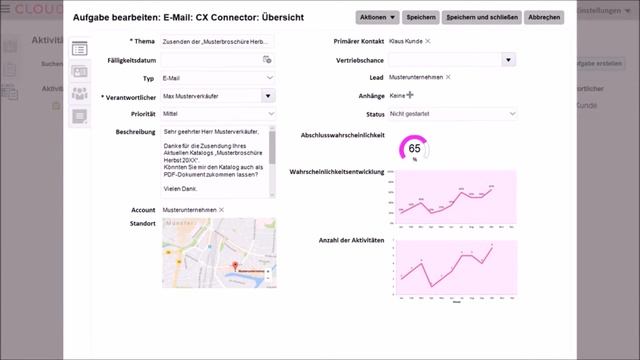Click Speichern und schließen button
Image resolution: width=640 pixels, height=360 pixels.
click(x=482, y=17)
